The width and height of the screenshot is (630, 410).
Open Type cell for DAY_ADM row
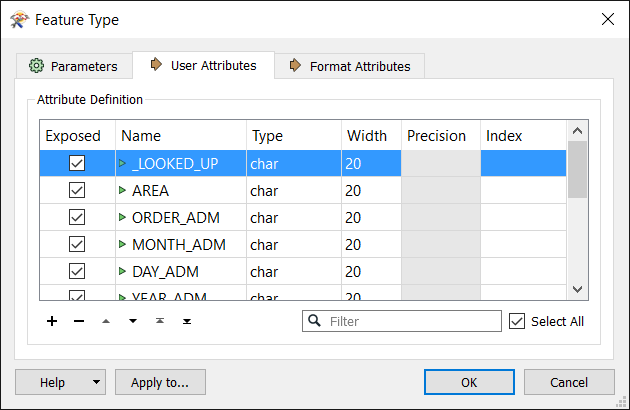coord(293,271)
